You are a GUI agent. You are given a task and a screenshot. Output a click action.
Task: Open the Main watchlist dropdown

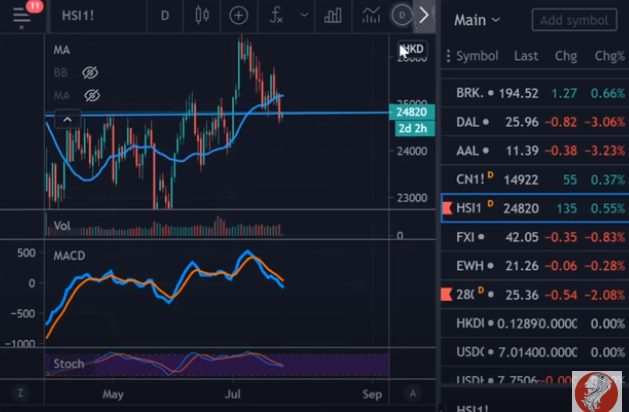point(477,20)
